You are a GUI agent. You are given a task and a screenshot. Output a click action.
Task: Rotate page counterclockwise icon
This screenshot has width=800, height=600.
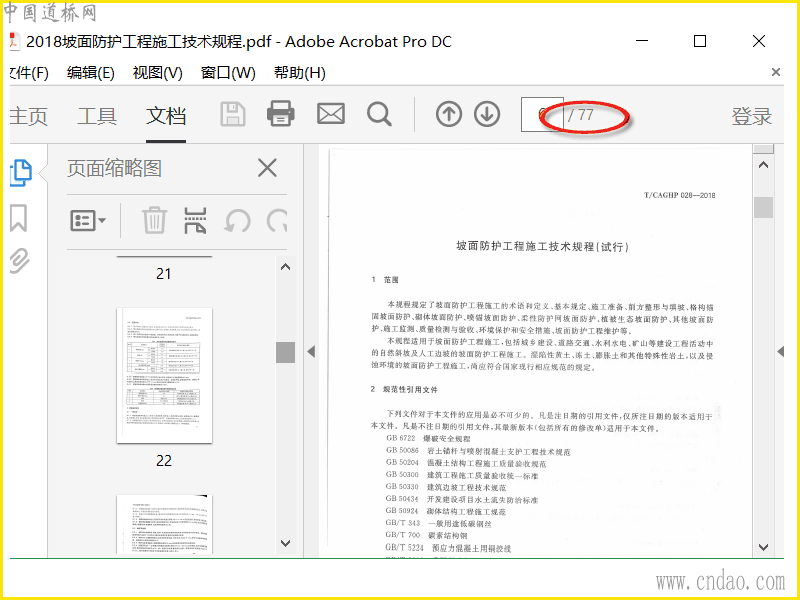[x=238, y=221]
